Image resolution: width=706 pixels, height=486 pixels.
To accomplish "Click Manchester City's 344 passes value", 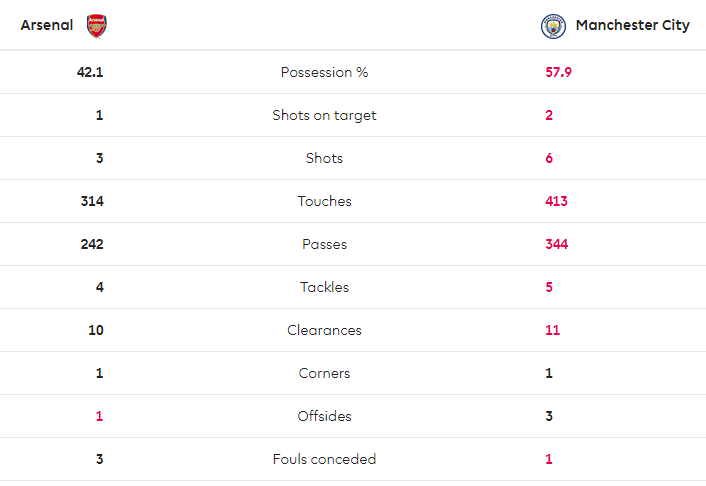I will pos(556,245).
